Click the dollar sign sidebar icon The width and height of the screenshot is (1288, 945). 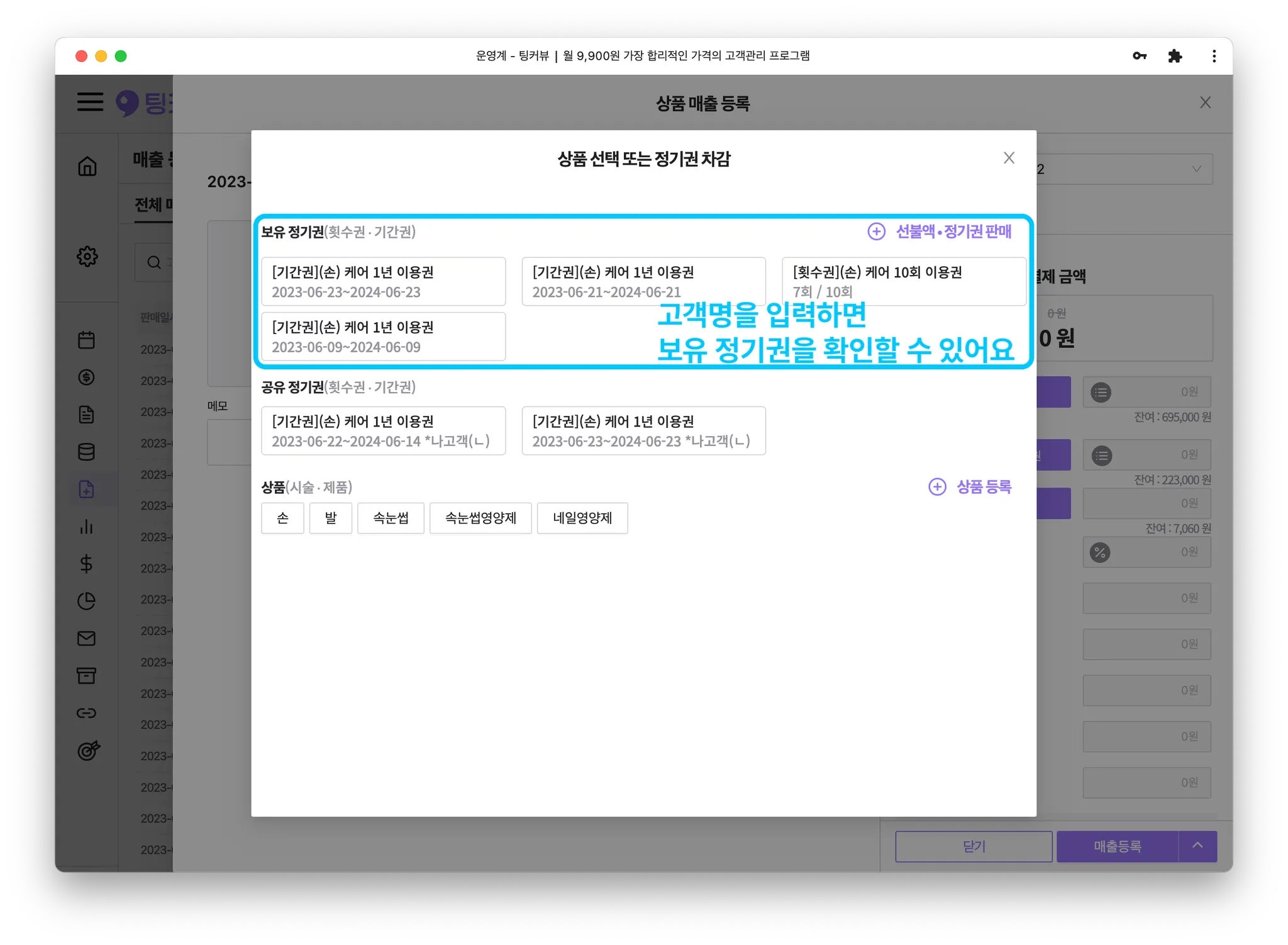coord(86,564)
